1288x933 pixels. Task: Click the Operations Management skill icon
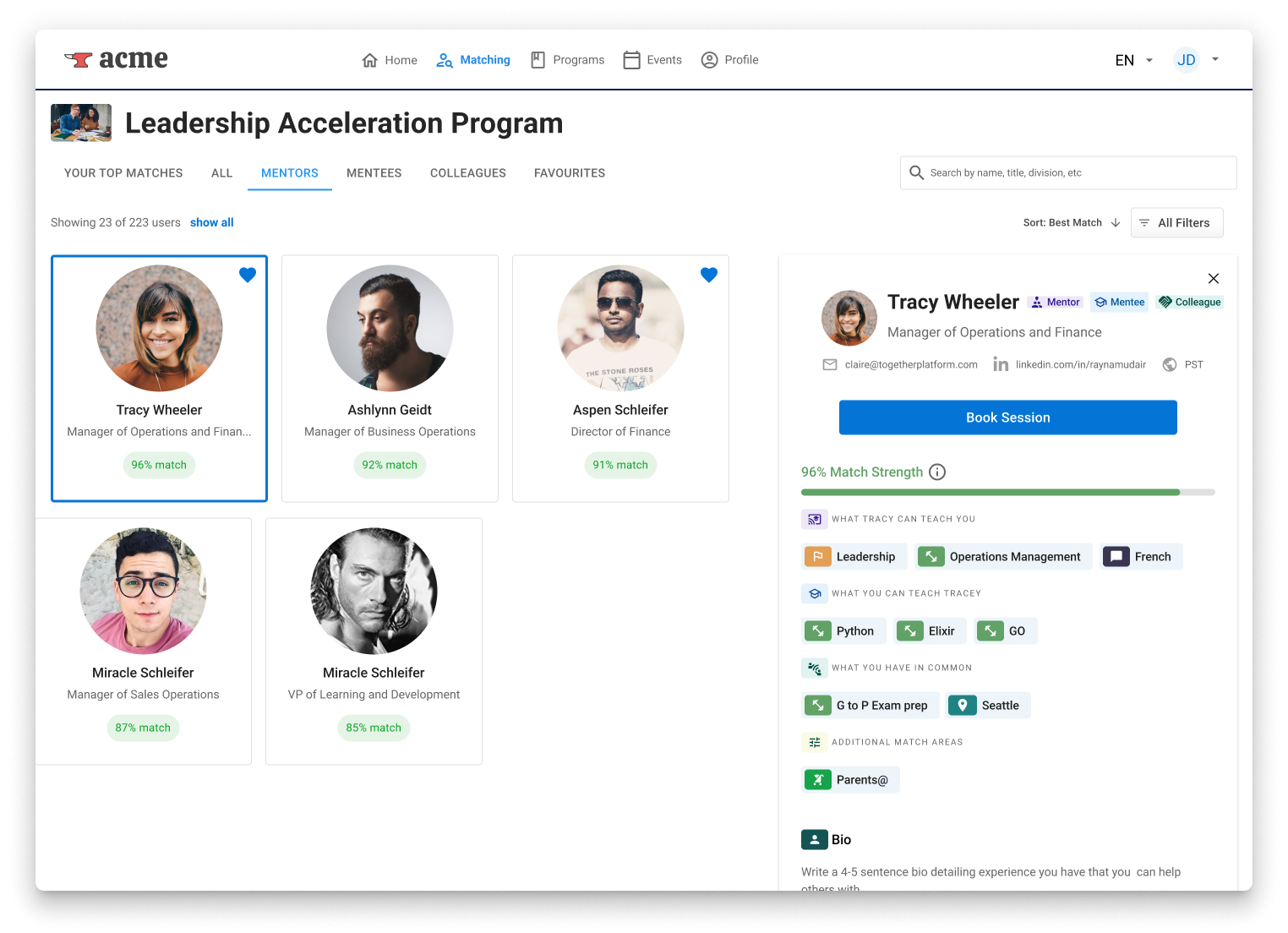tap(931, 556)
